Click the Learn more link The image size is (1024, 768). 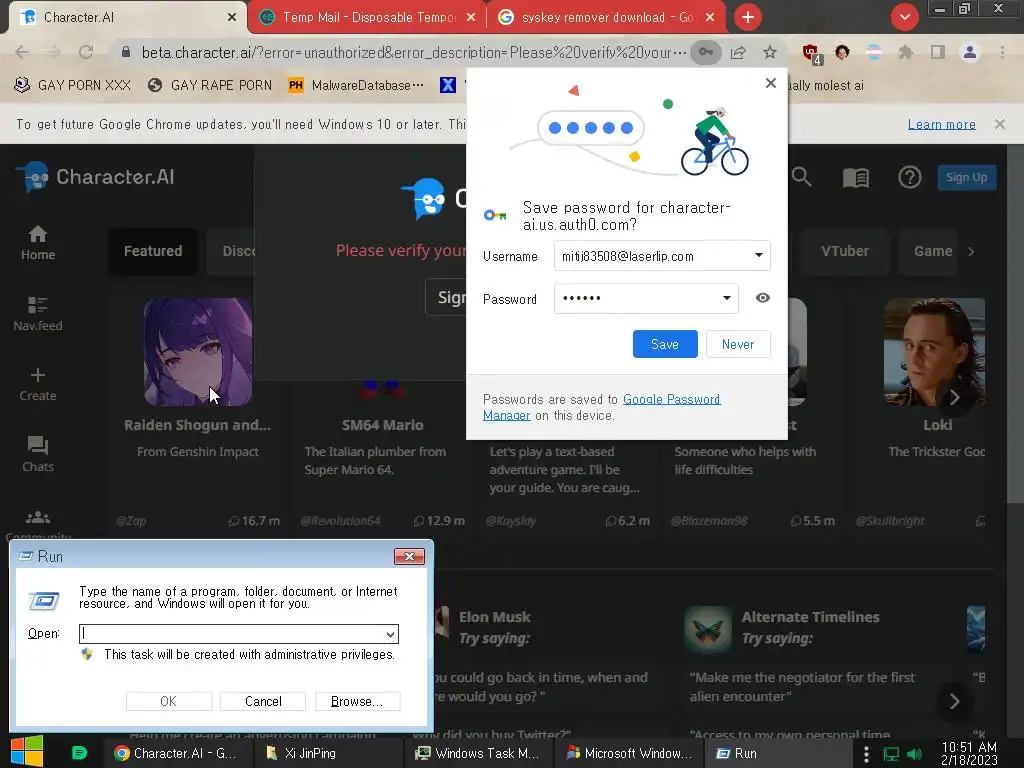point(941,124)
